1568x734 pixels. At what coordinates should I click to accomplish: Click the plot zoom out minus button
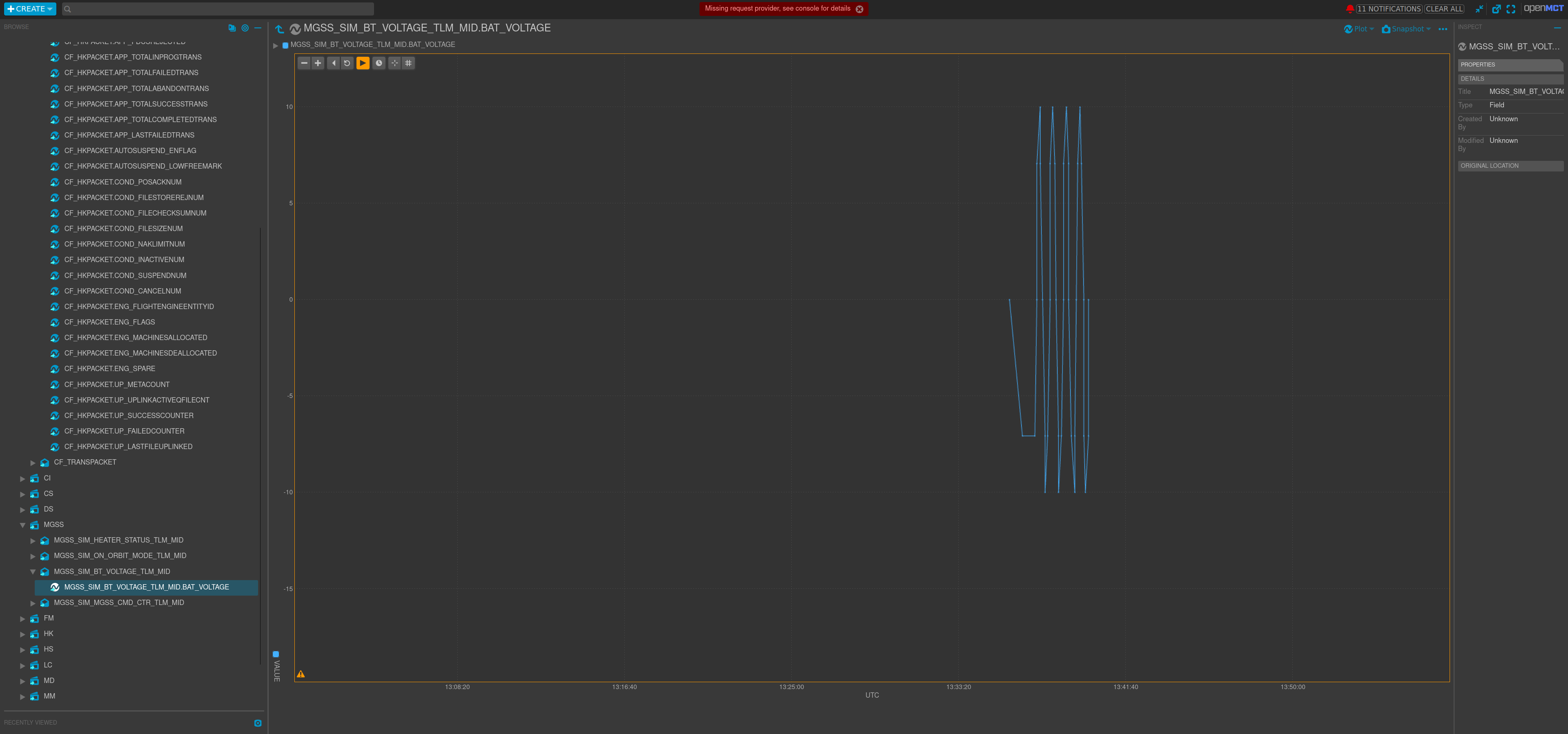[304, 63]
